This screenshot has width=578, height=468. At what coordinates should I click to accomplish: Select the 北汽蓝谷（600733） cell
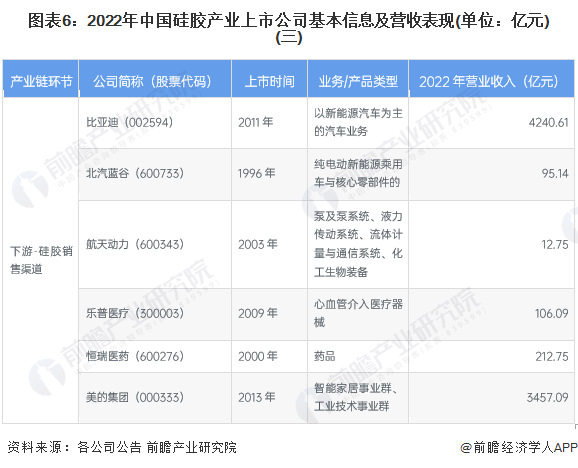click(155, 174)
